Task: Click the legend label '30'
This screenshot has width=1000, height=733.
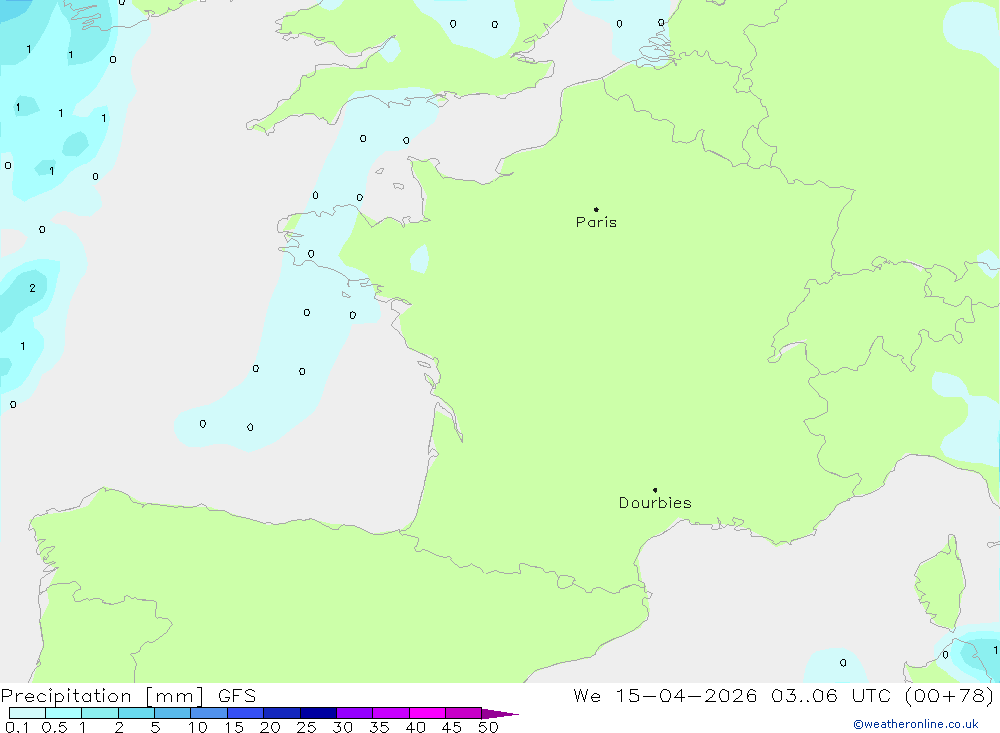Action: click(x=343, y=727)
